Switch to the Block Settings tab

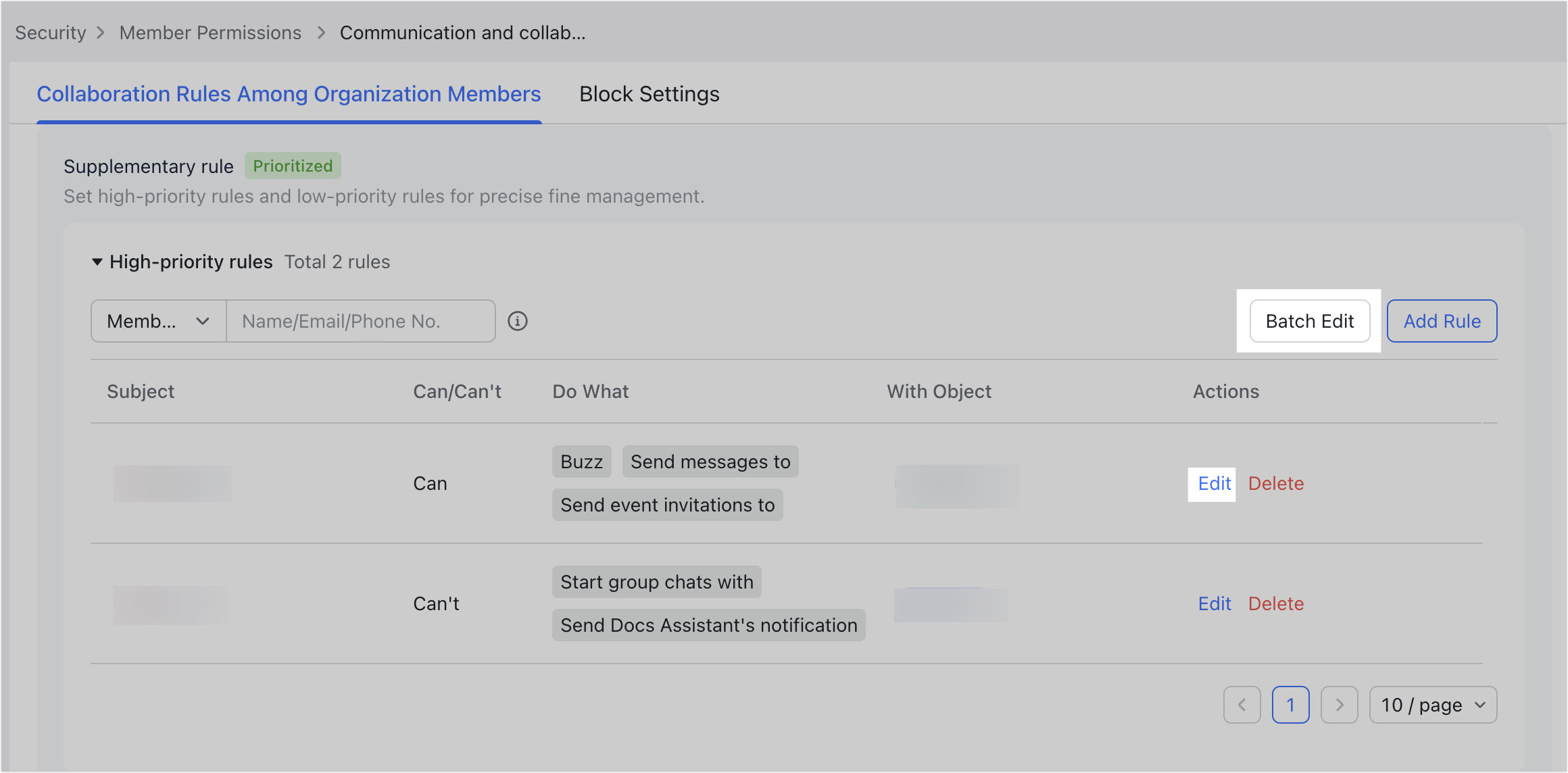click(649, 94)
